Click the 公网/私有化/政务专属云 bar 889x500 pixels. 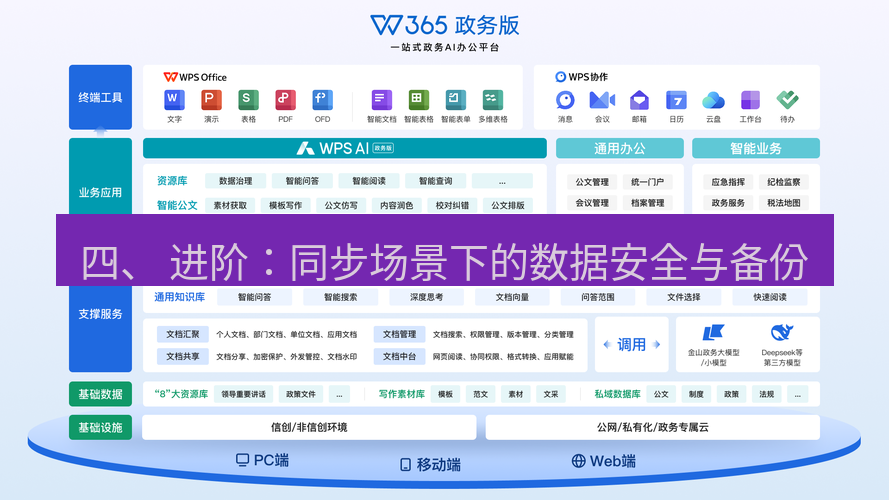click(x=653, y=427)
